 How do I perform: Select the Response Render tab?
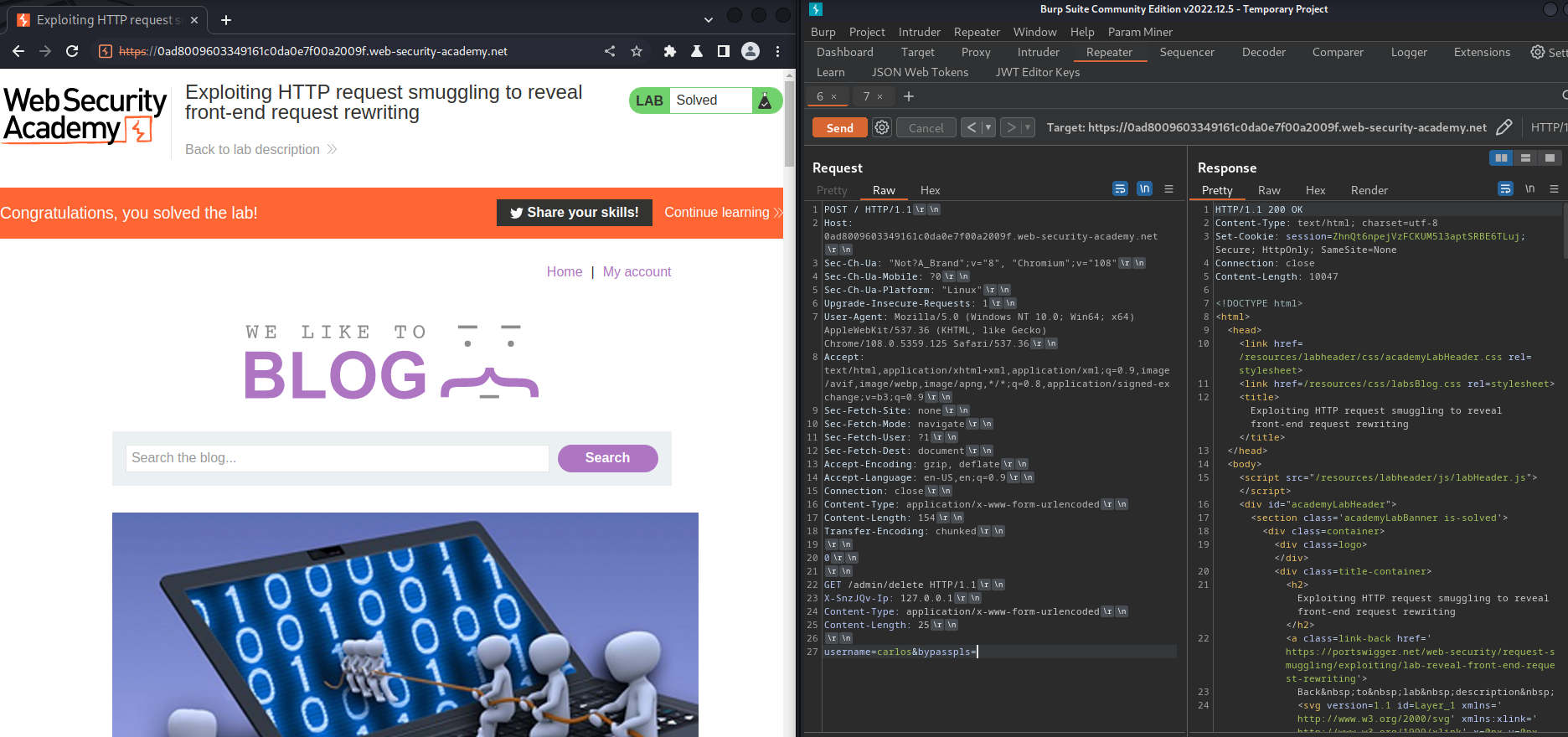click(x=1369, y=190)
